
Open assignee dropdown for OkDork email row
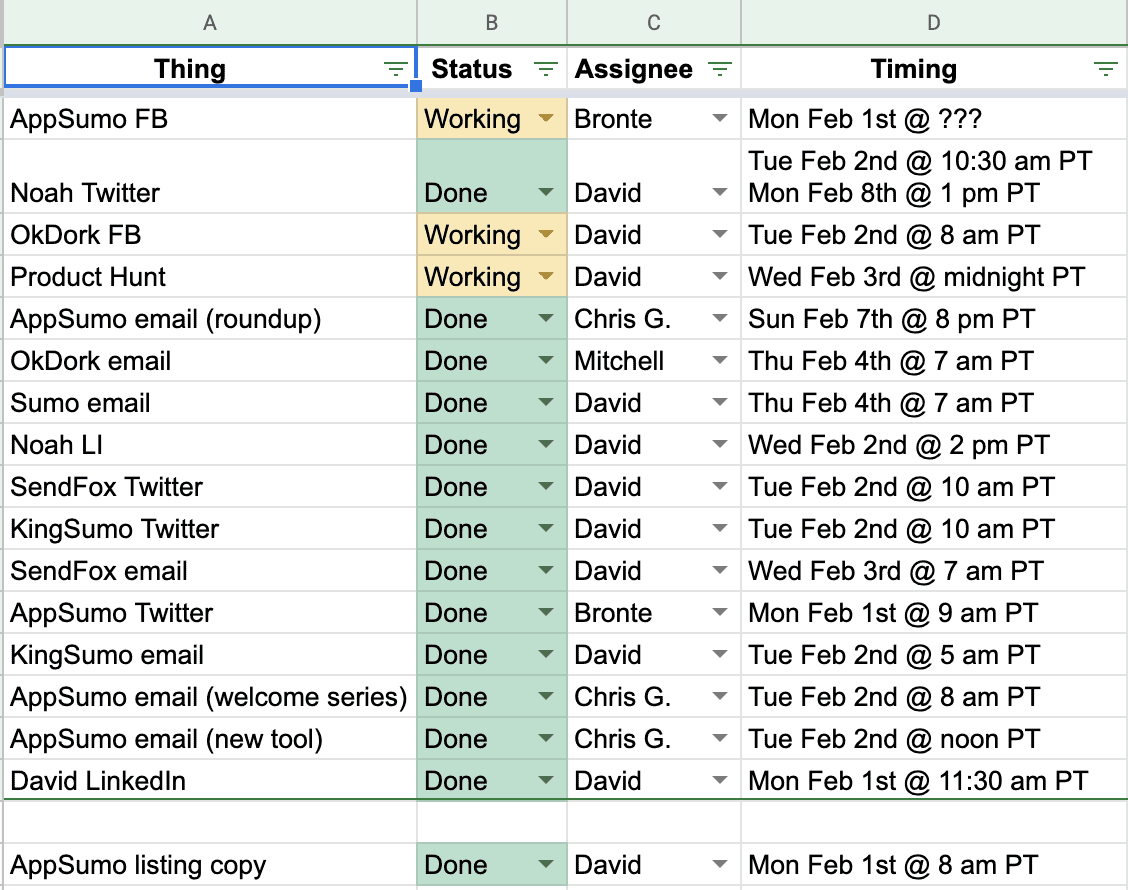tap(720, 360)
